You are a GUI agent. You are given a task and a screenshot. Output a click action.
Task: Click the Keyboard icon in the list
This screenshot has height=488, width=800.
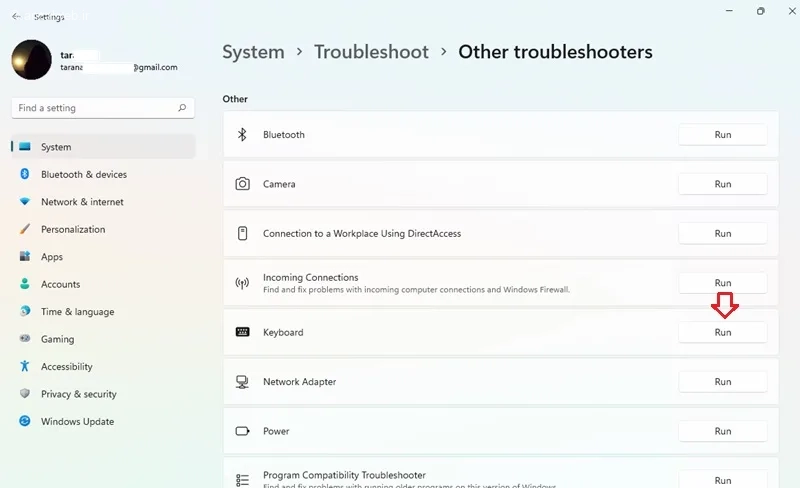(242, 332)
